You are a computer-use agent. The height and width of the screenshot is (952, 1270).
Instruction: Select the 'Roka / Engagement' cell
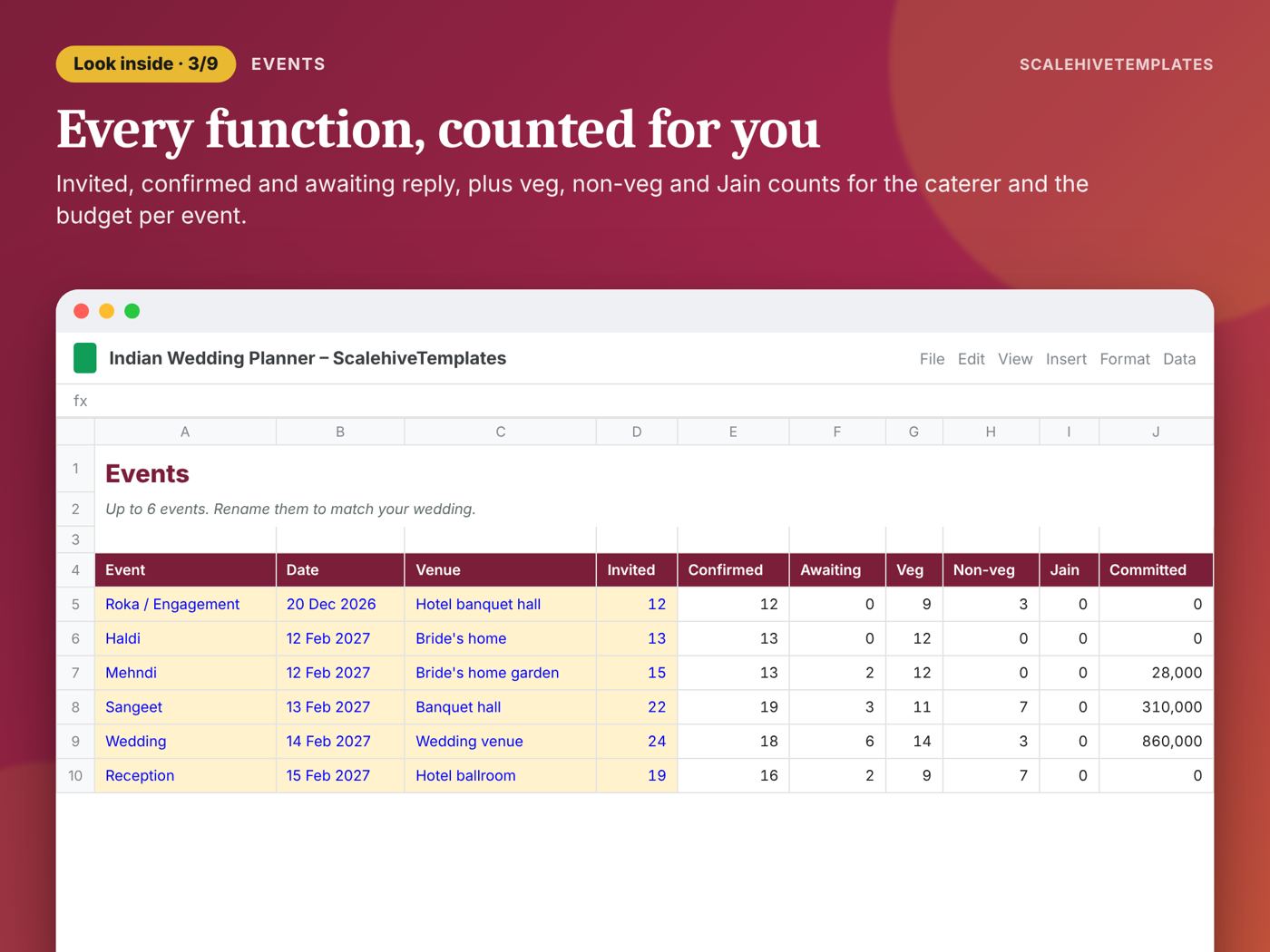tap(185, 605)
